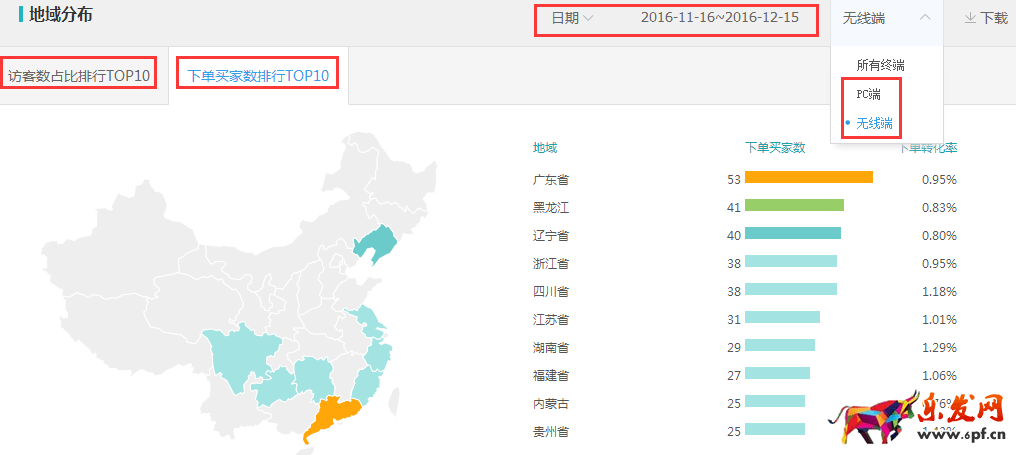Click buyer count 53 for 广东省
The height and width of the screenshot is (455, 1016).
pyautogui.click(x=734, y=180)
